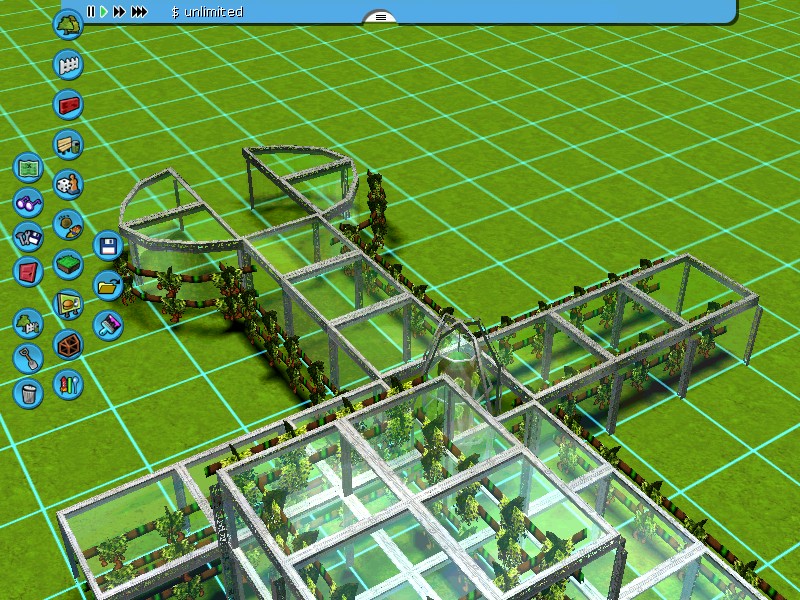The height and width of the screenshot is (600, 800).
Task: Open the dice and figure icon
Action: point(67,184)
